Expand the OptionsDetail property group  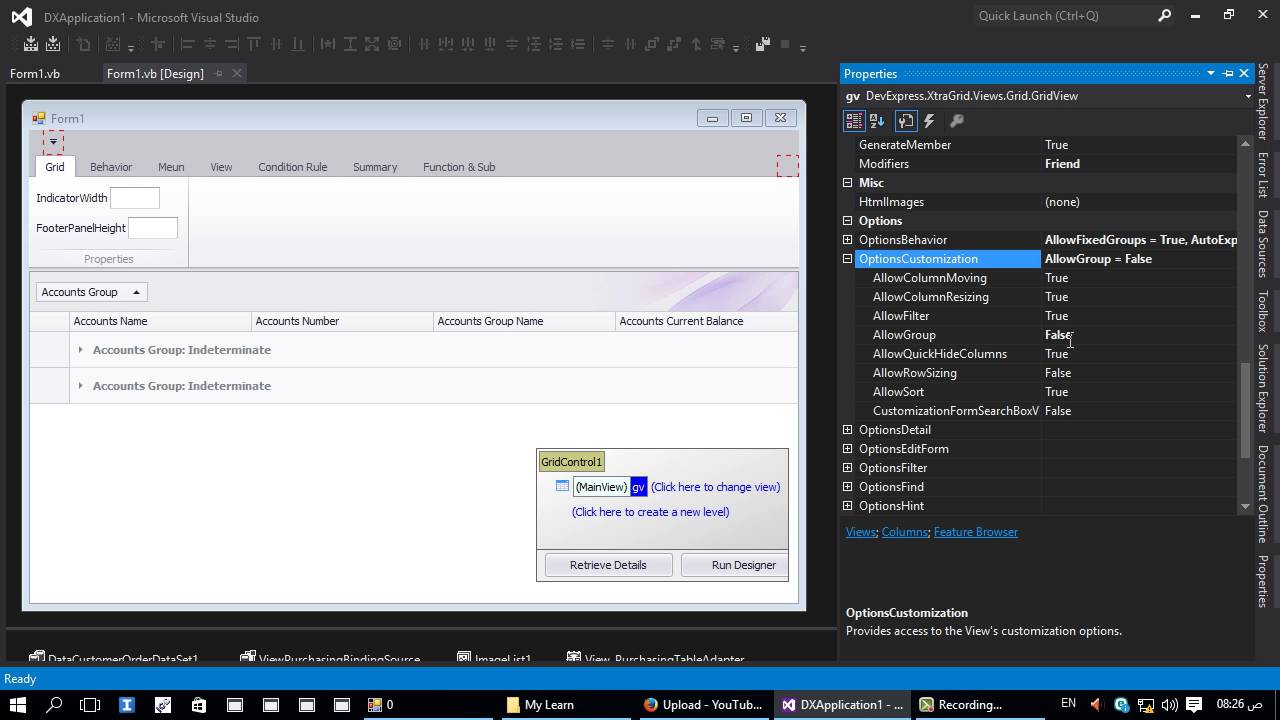pos(848,430)
